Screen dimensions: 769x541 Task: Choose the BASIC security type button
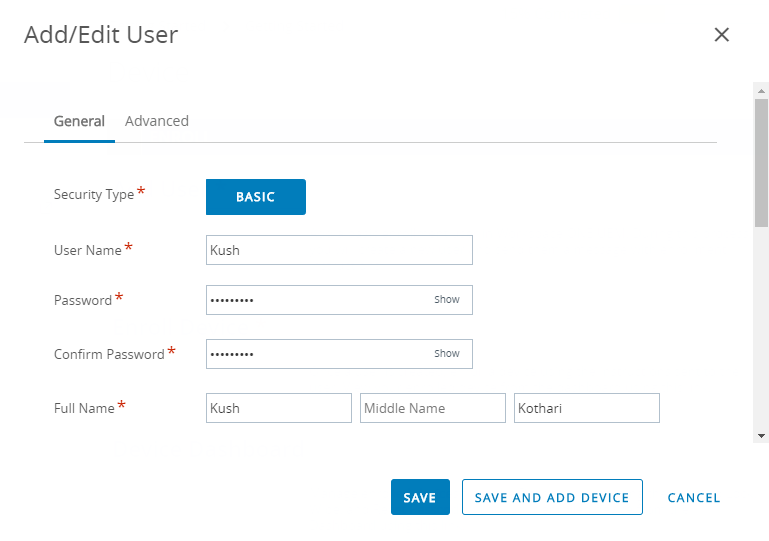pos(256,197)
